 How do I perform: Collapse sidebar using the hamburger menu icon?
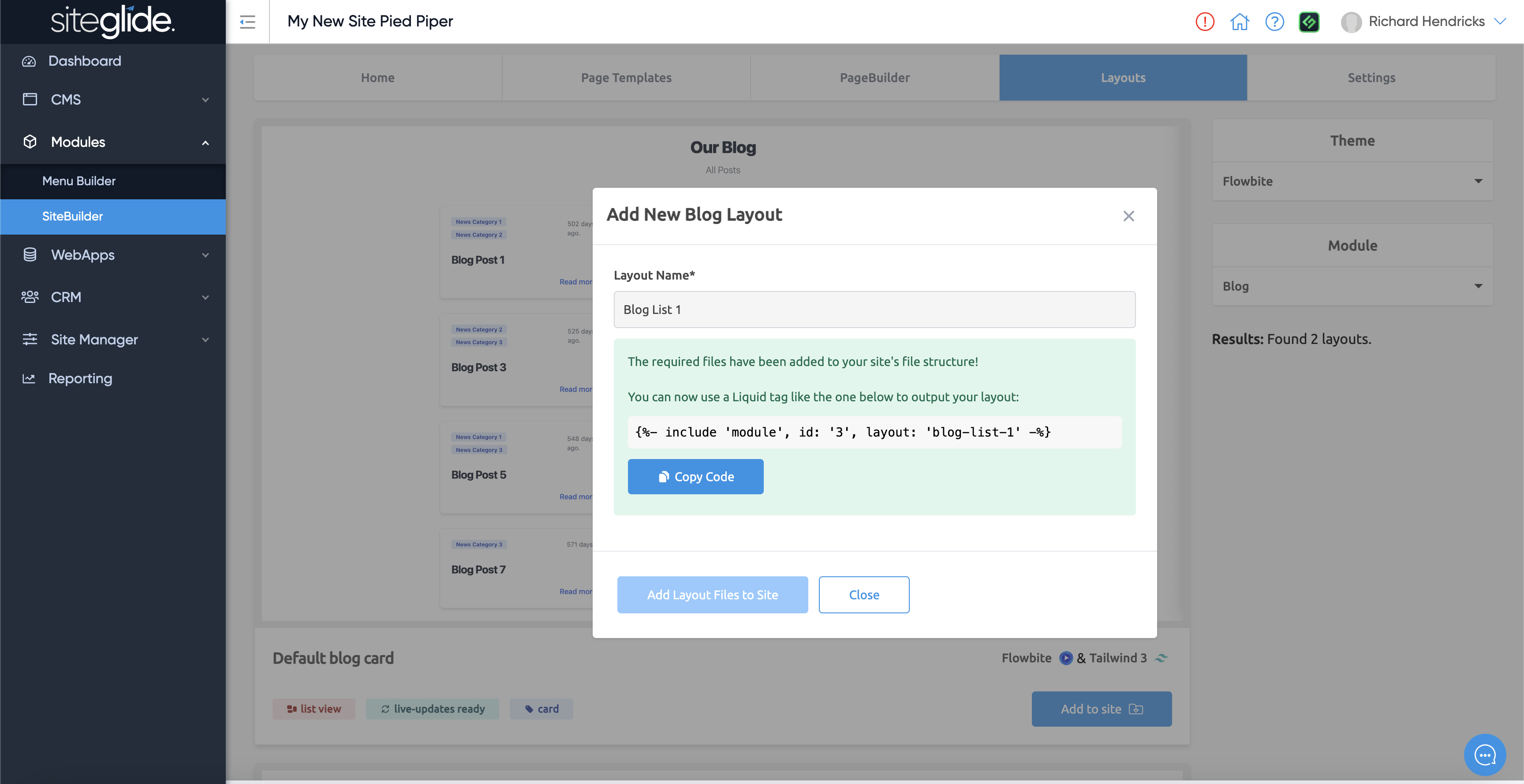click(x=247, y=22)
